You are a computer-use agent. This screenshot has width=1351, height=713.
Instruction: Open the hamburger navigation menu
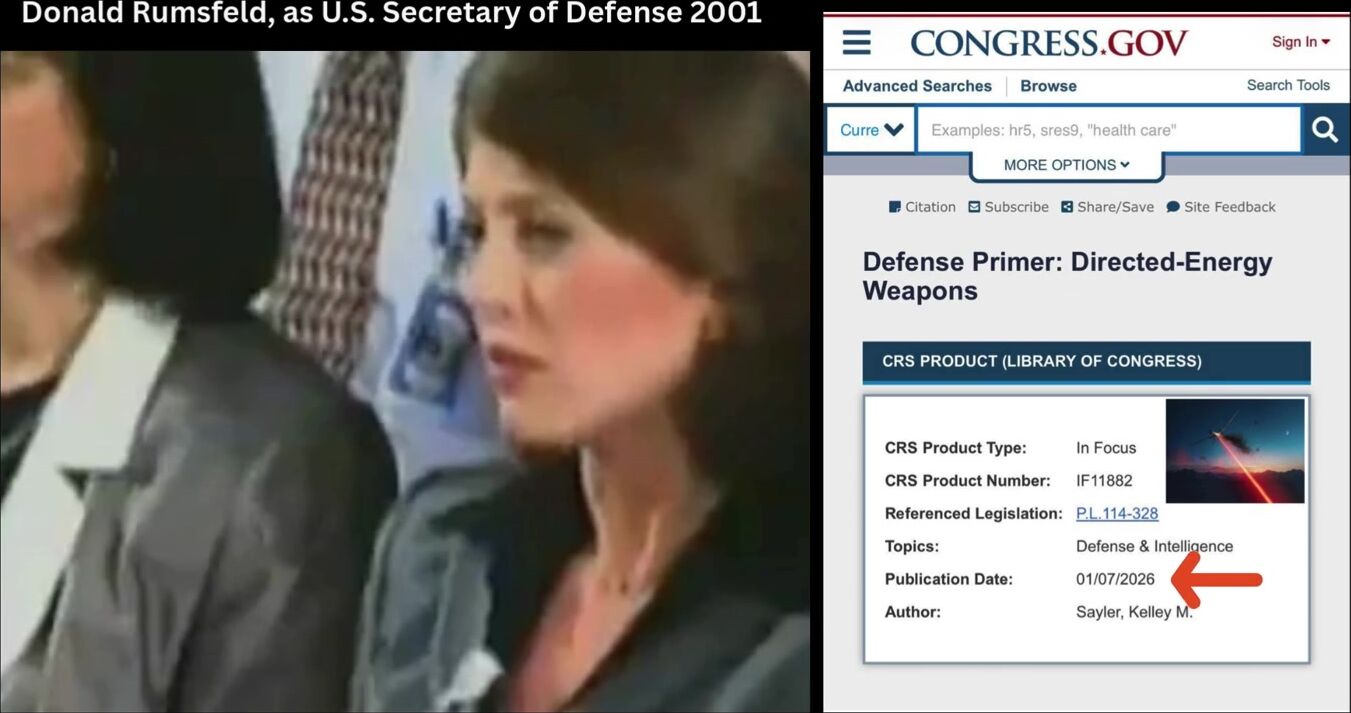[x=856, y=43]
